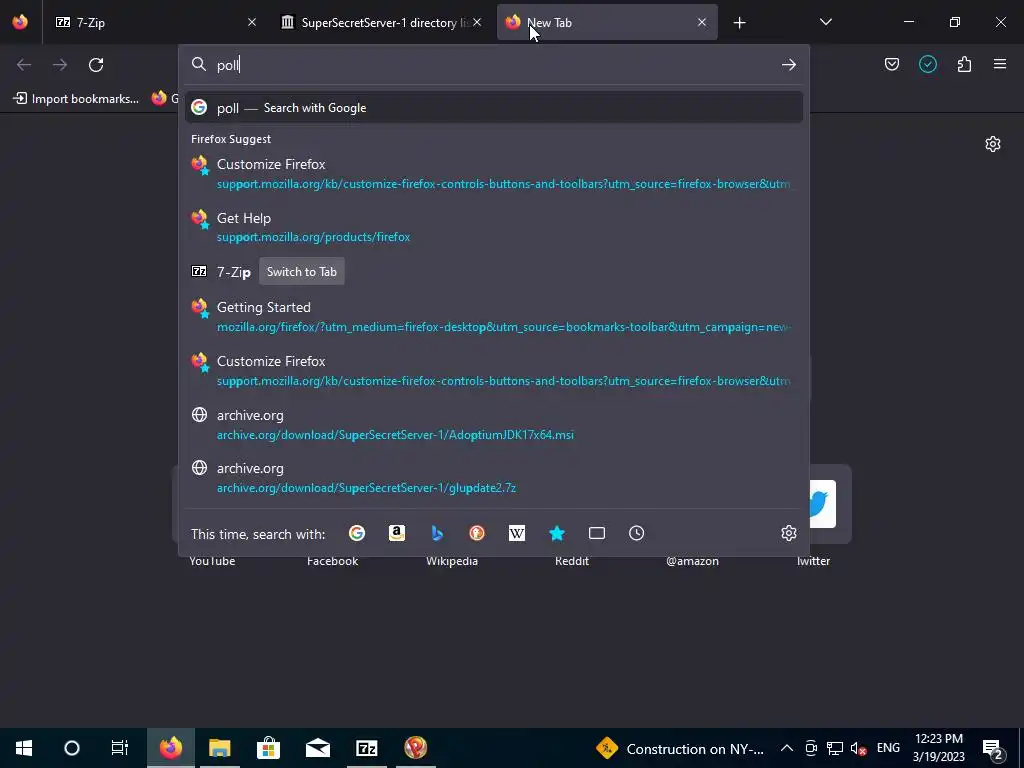This screenshot has height=768, width=1024.
Task: Open Mail app from taskbar
Action: click(317, 748)
